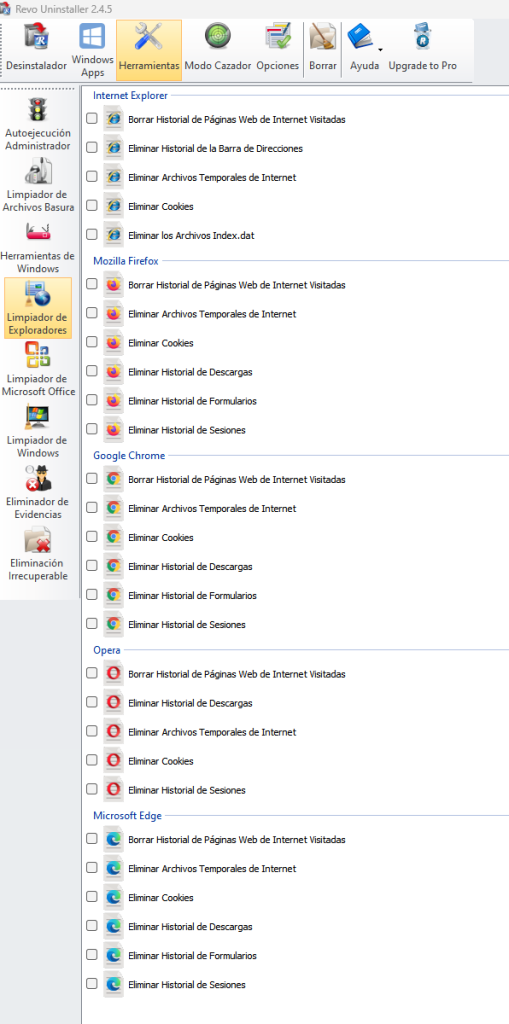Screen dimensions: 509x1024
Task: Check Chrome Eliminar Archivos Temporales de Internet
Action: click(92, 507)
